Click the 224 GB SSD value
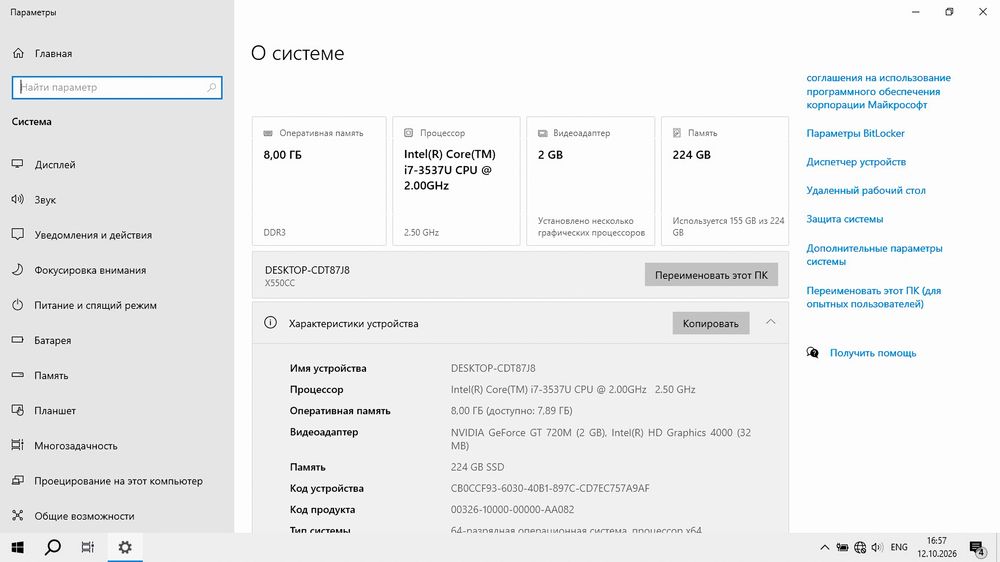The height and width of the screenshot is (562, 1000). [477, 467]
